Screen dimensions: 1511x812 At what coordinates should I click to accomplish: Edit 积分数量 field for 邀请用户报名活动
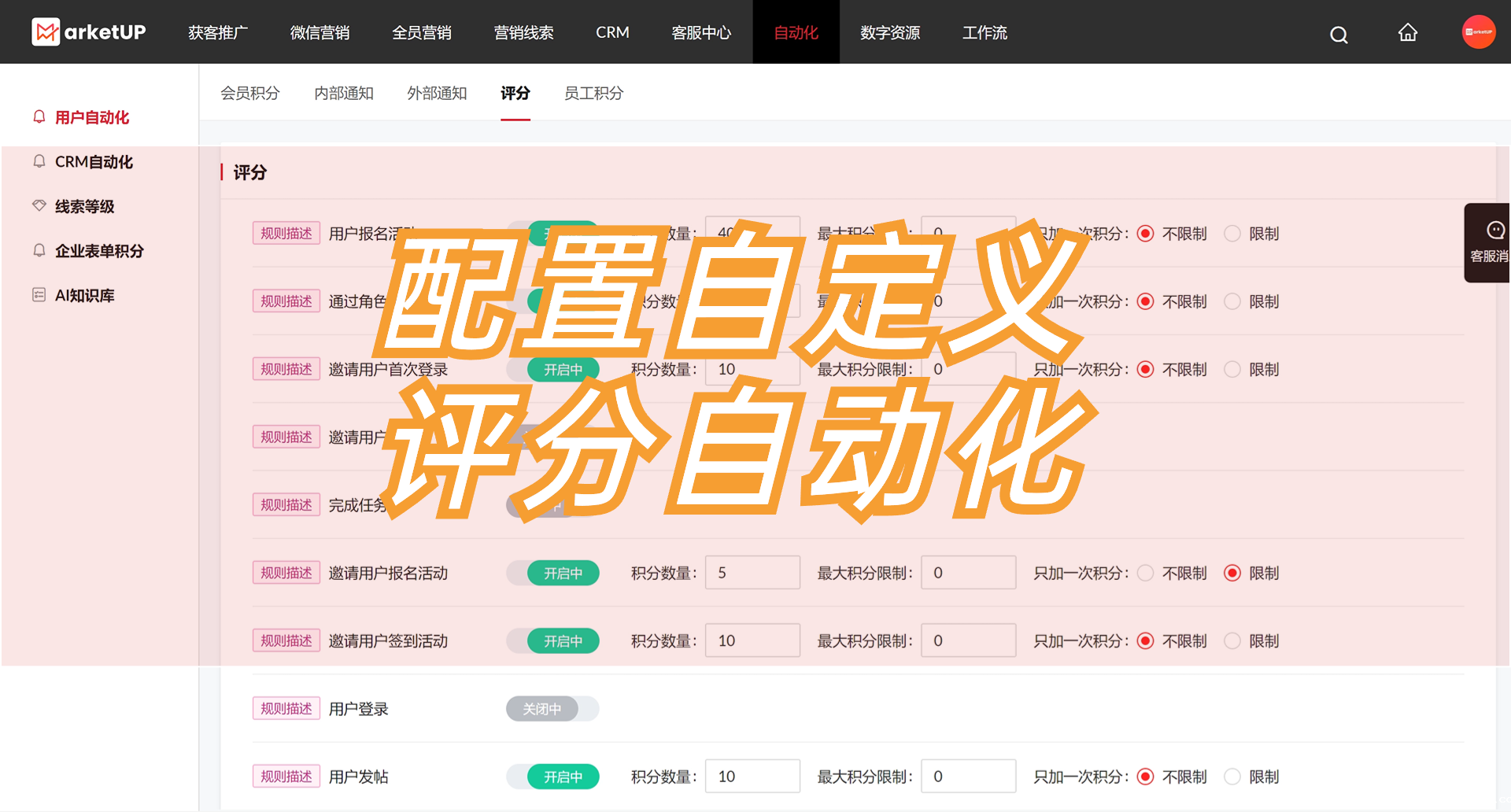(x=753, y=573)
